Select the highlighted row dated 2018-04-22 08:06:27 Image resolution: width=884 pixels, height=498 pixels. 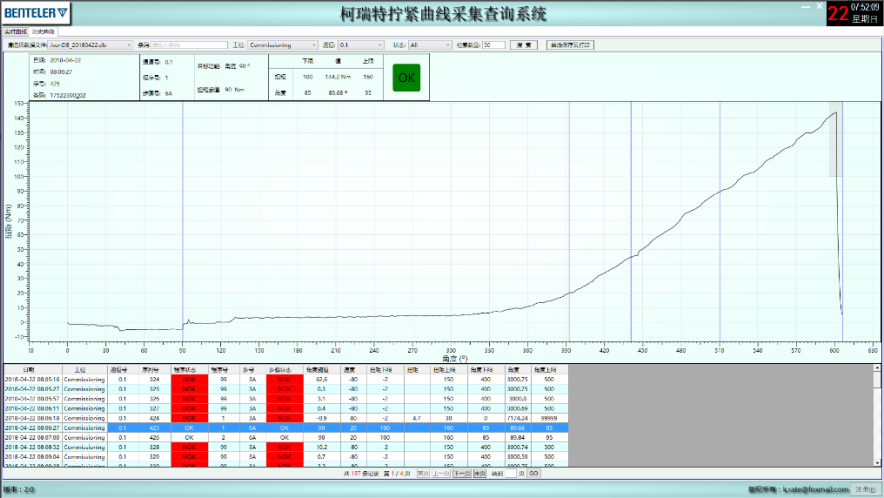coord(285,428)
